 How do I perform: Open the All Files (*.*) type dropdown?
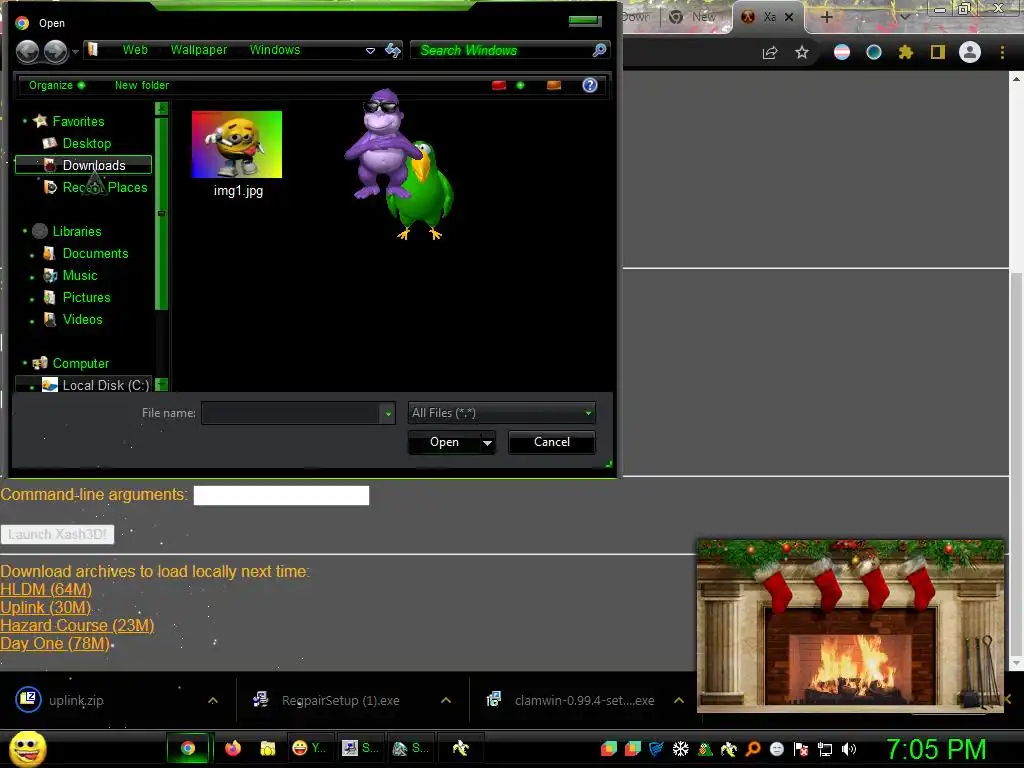coord(502,413)
